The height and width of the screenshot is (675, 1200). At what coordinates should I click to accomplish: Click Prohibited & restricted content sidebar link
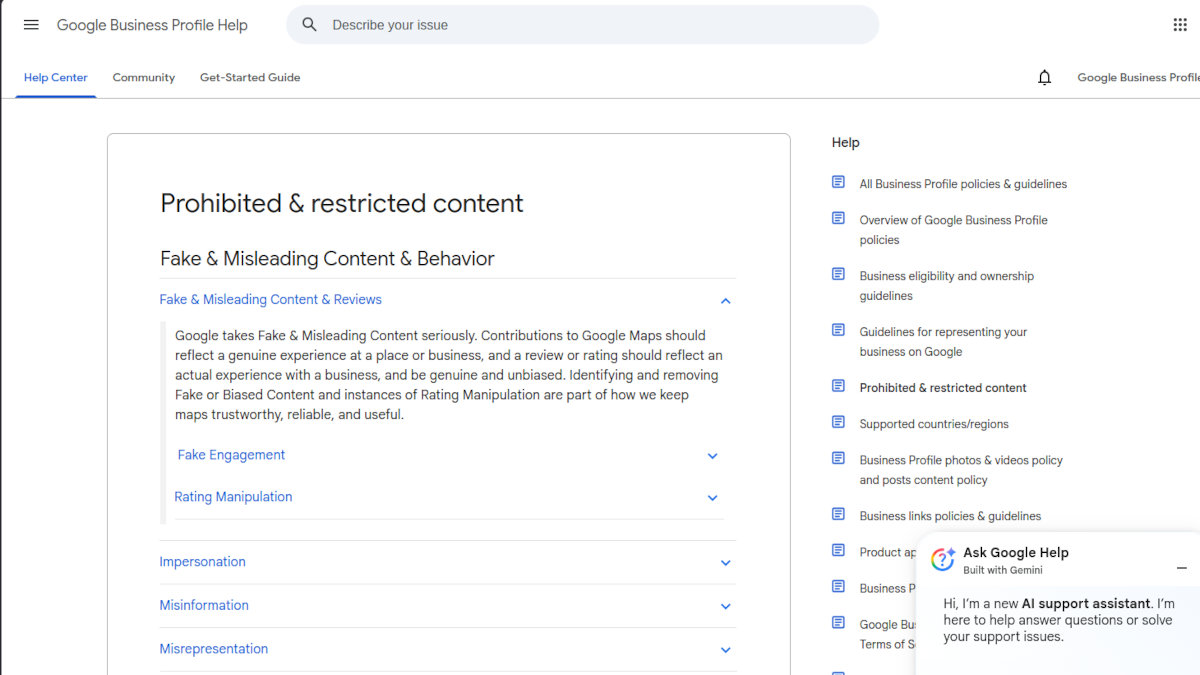(x=943, y=388)
